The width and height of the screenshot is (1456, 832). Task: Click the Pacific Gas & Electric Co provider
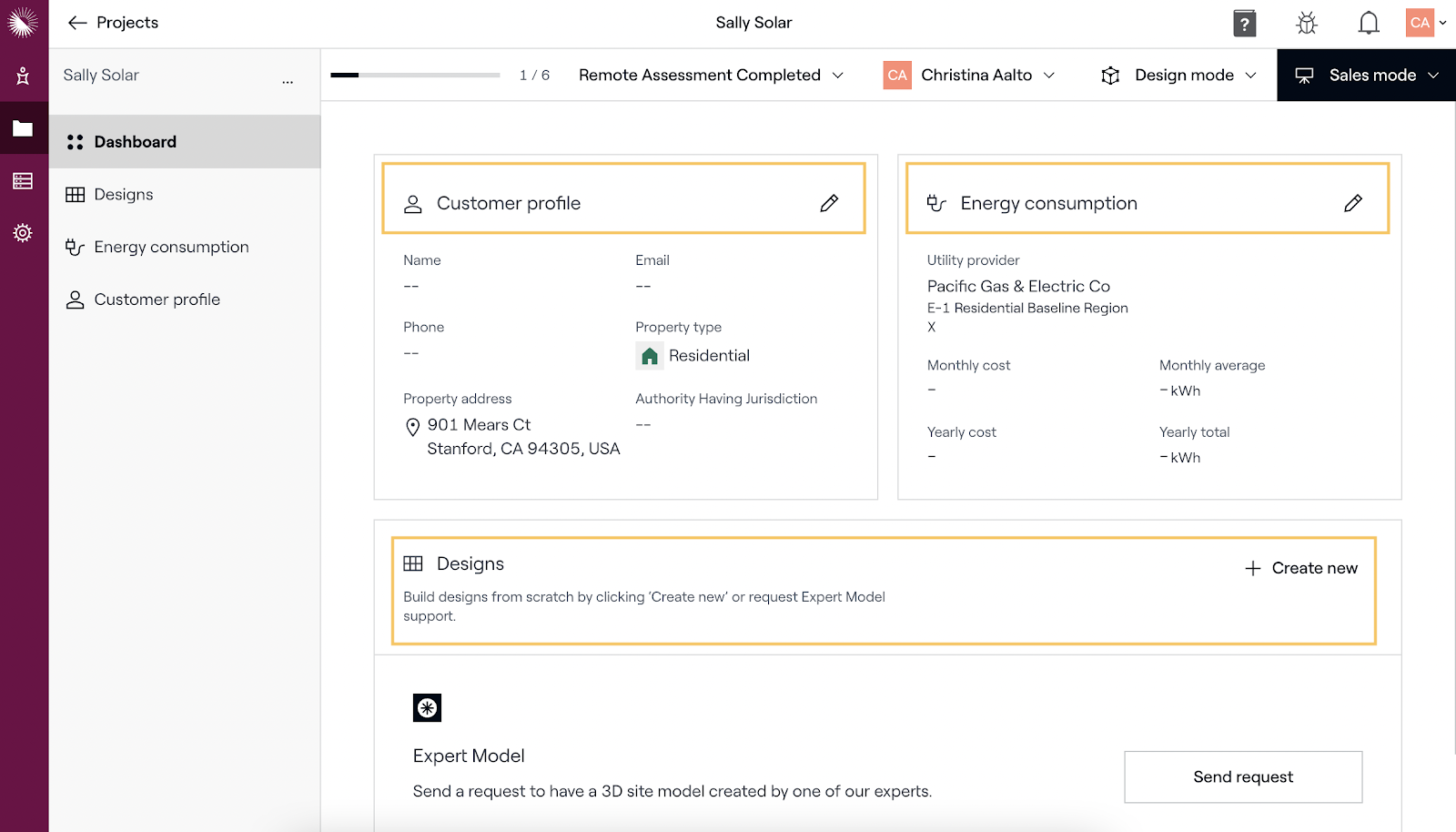coord(1018,286)
